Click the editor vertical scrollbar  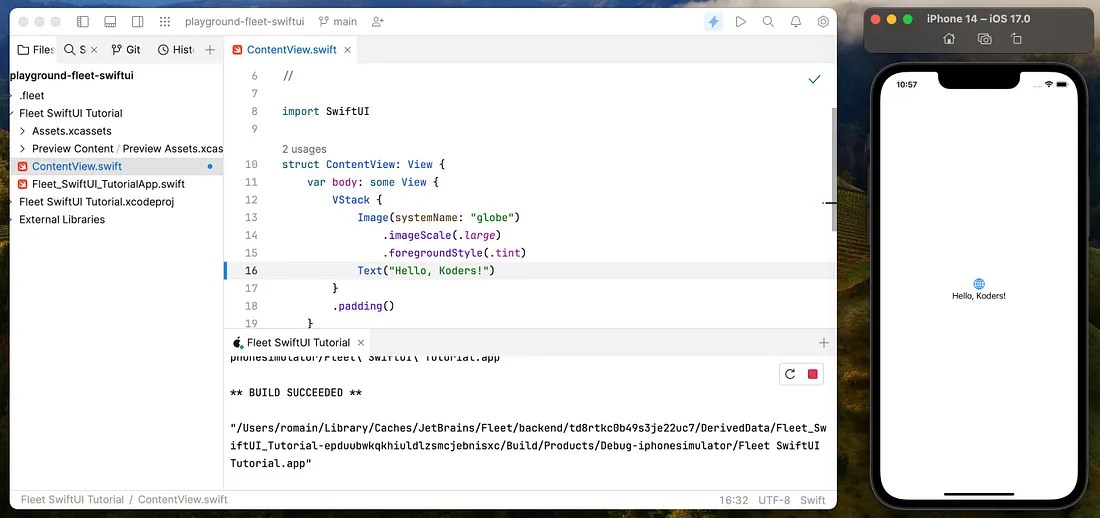click(833, 168)
